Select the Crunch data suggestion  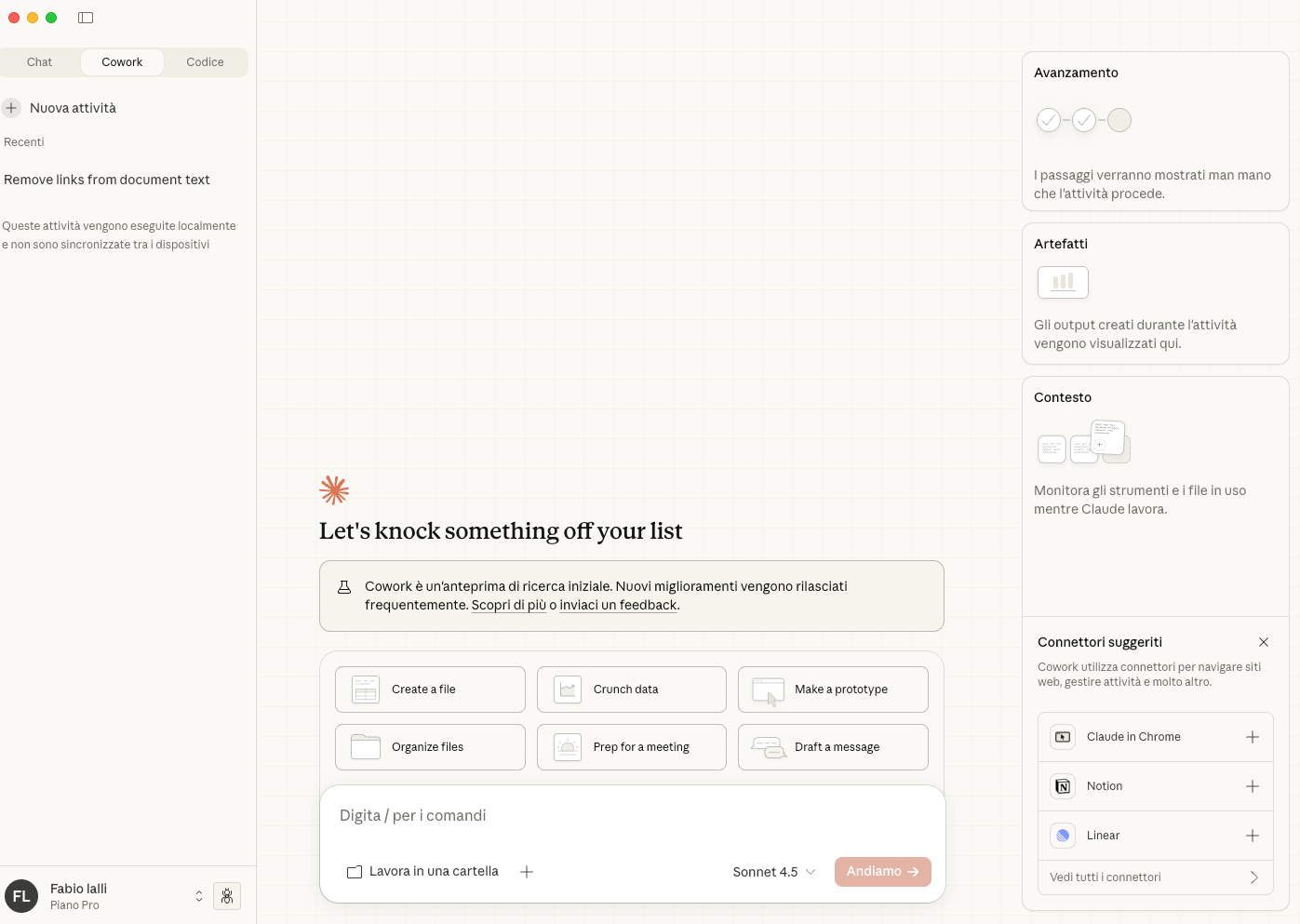click(x=631, y=690)
